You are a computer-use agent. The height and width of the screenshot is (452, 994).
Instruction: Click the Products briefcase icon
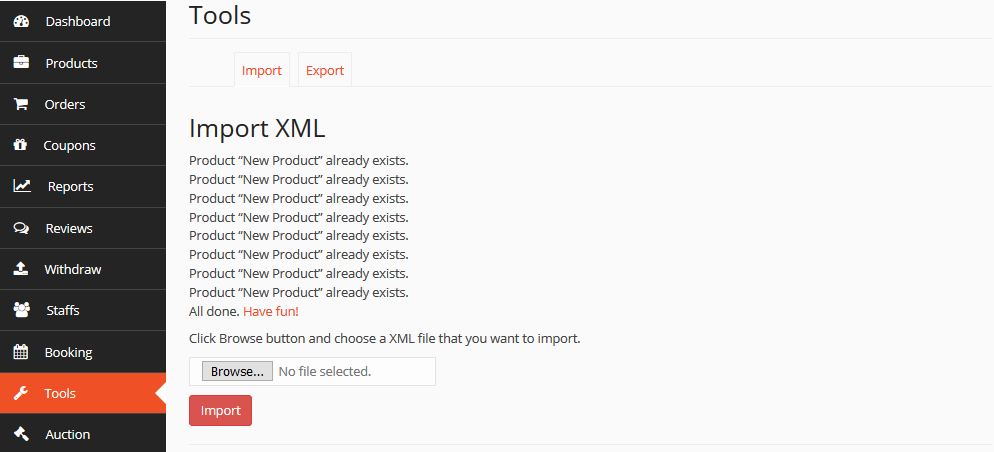point(21,63)
